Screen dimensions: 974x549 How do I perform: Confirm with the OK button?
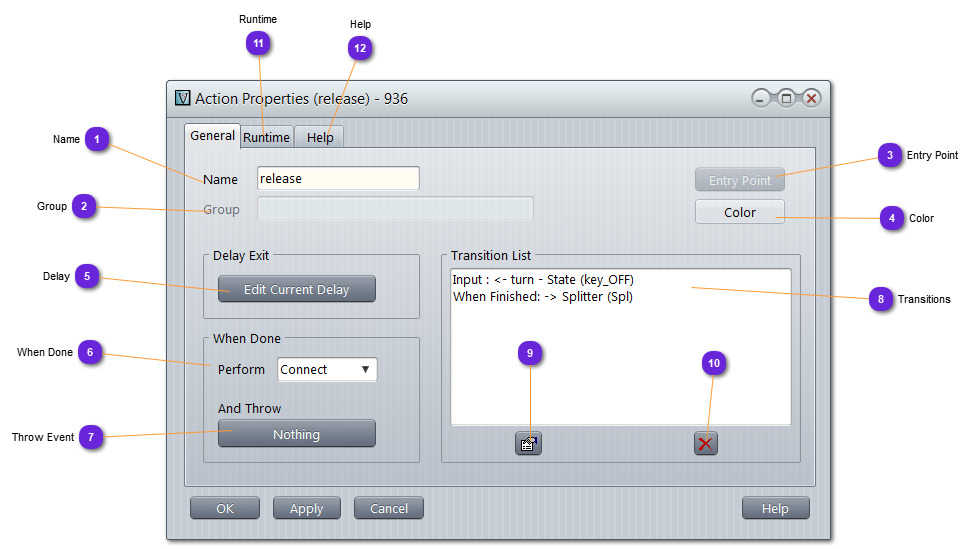click(x=225, y=508)
